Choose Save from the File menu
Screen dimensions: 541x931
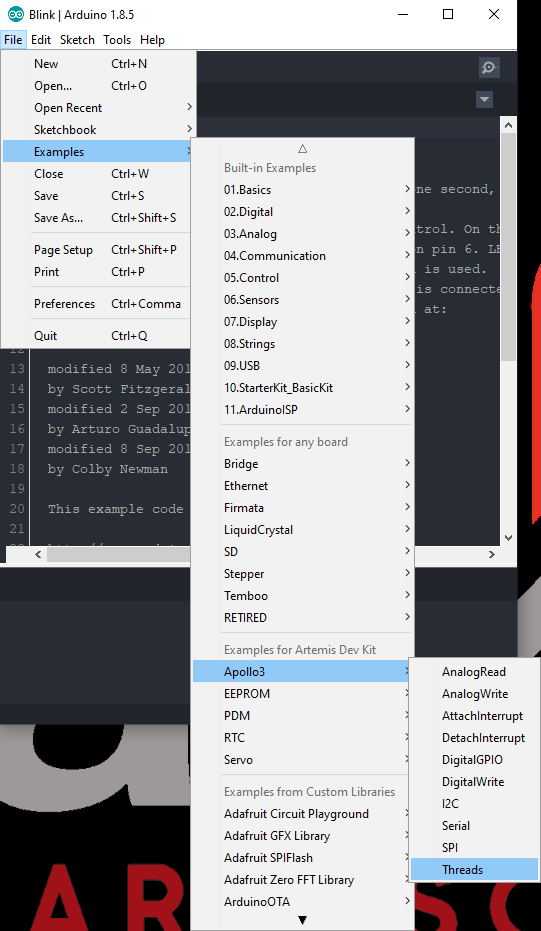click(x=98, y=196)
